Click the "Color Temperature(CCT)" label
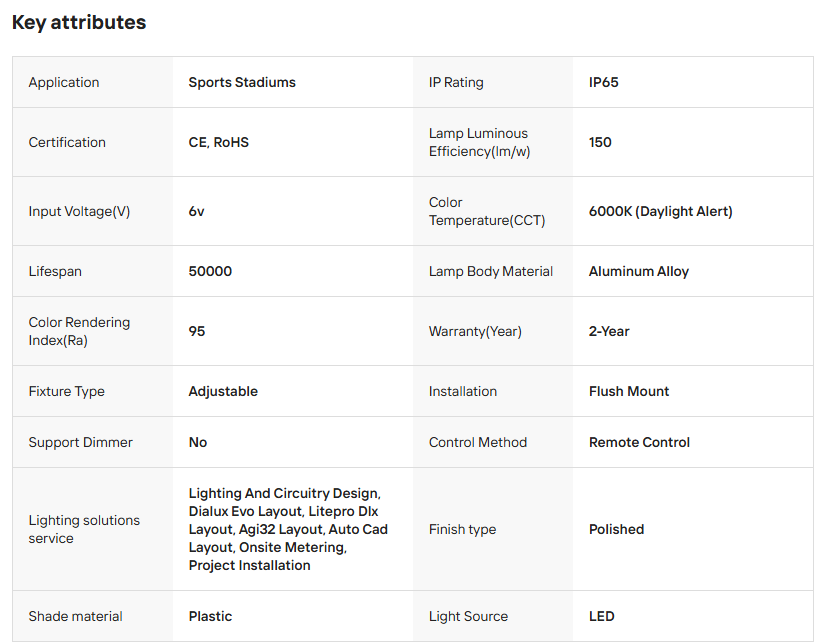 pyautogui.click(x=487, y=211)
